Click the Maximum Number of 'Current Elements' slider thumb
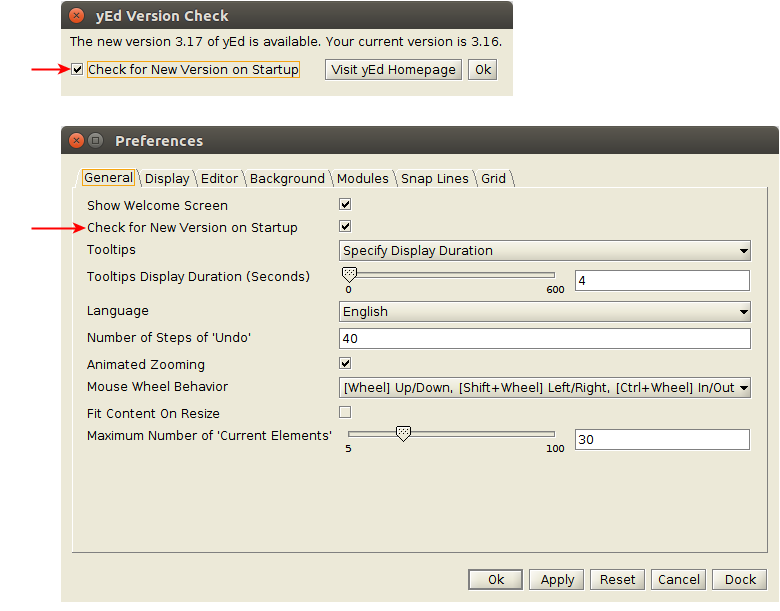The image size is (780, 611). [x=403, y=433]
